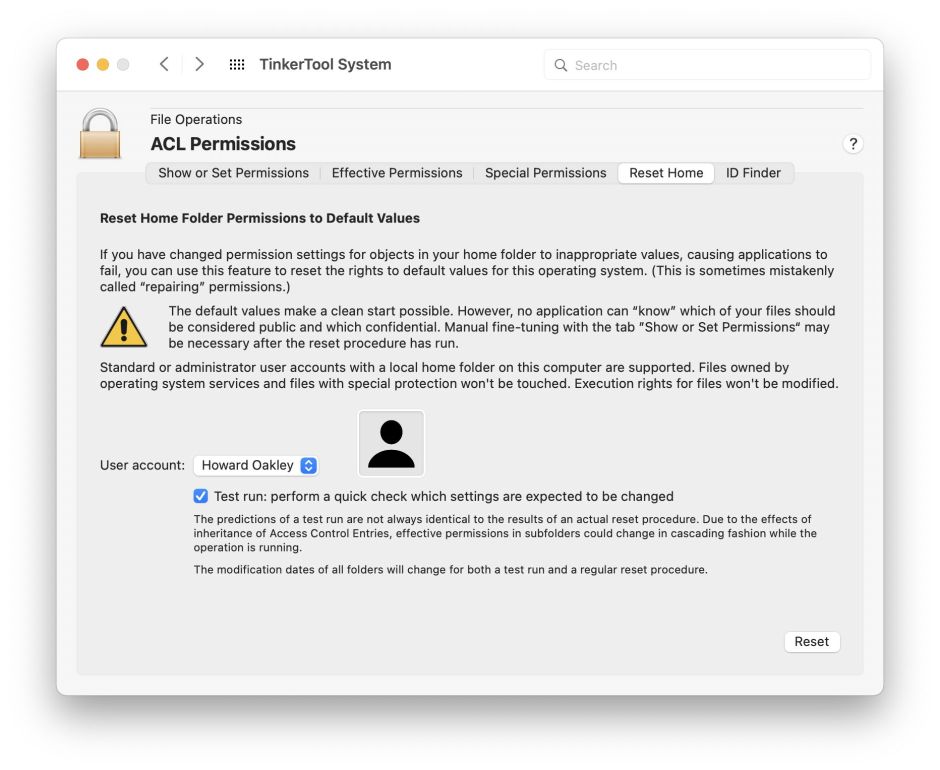Viewport: 940px width, 770px height.
Task: Close the TinkerTool System window
Action: tap(83, 65)
